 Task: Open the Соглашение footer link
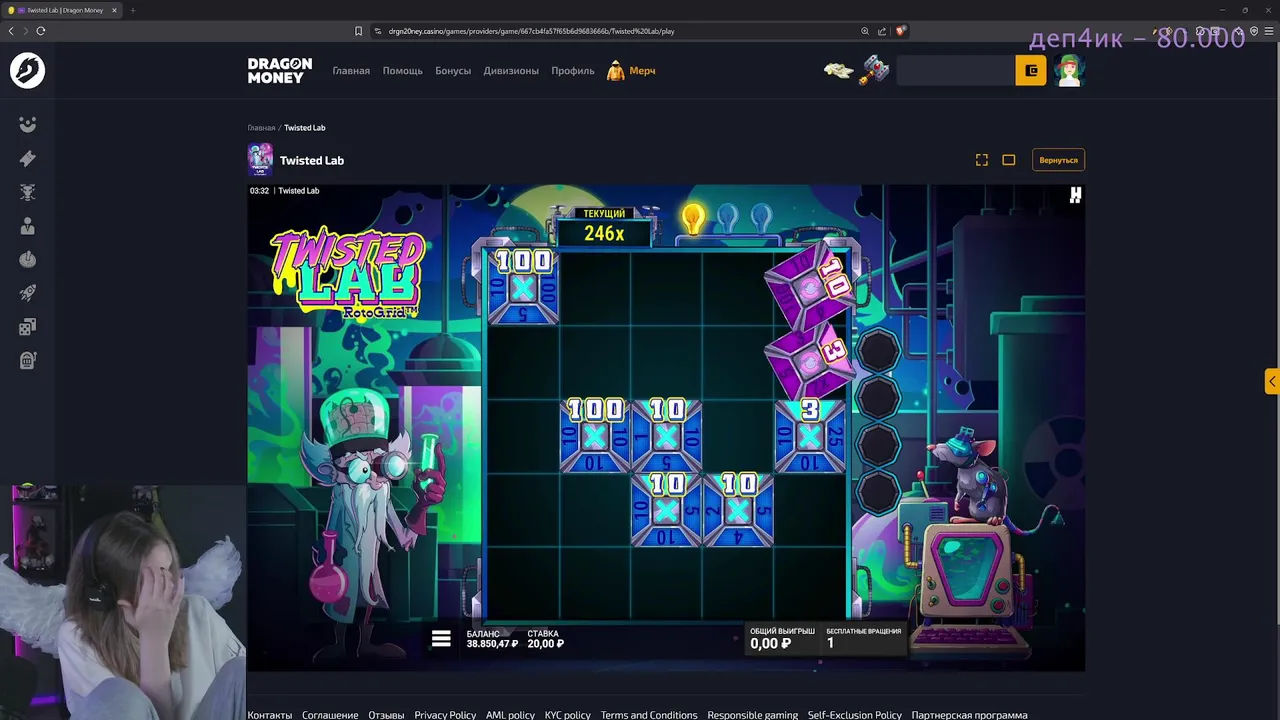click(x=330, y=715)
